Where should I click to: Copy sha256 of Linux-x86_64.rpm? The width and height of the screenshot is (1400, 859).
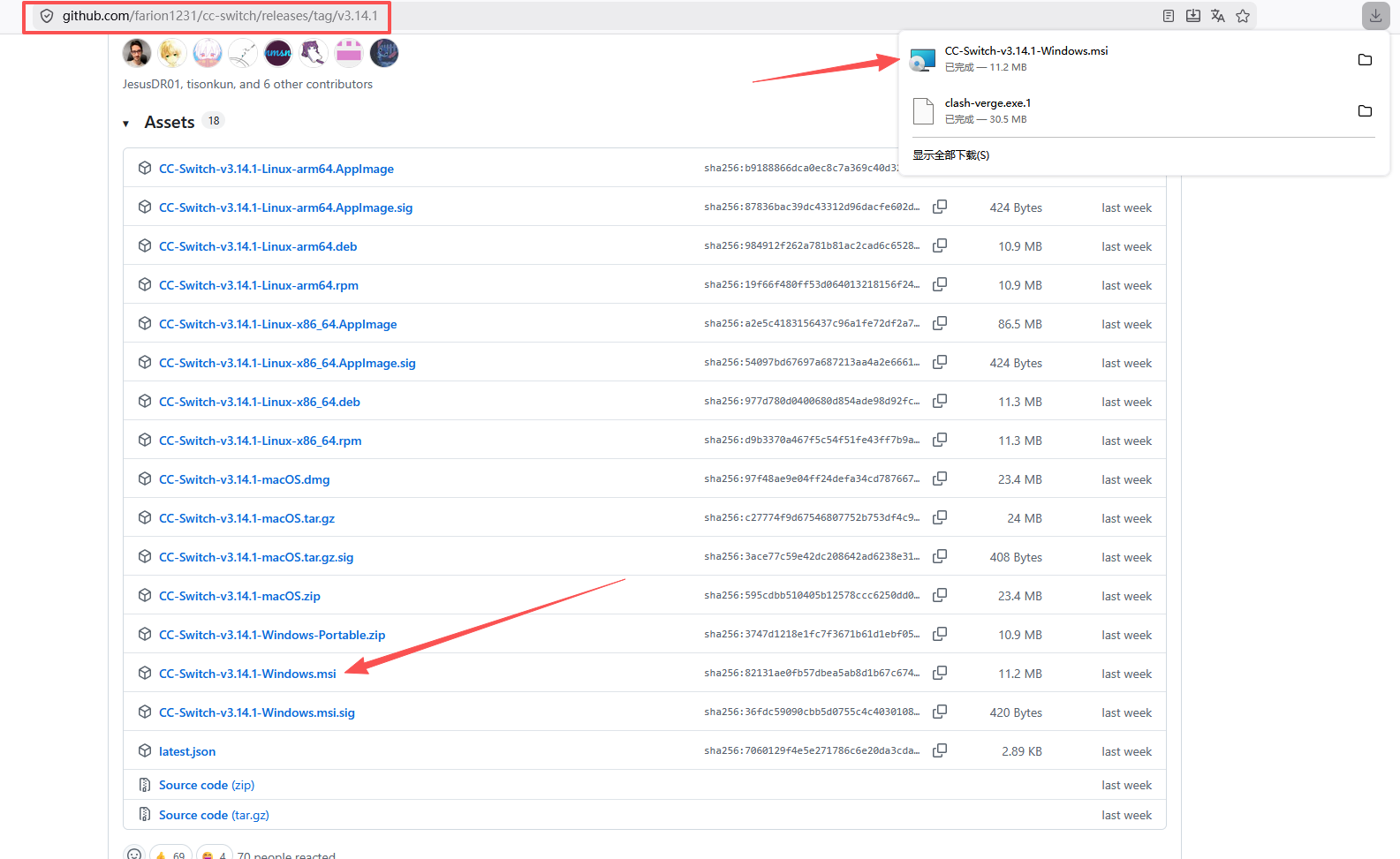point(940,440)
